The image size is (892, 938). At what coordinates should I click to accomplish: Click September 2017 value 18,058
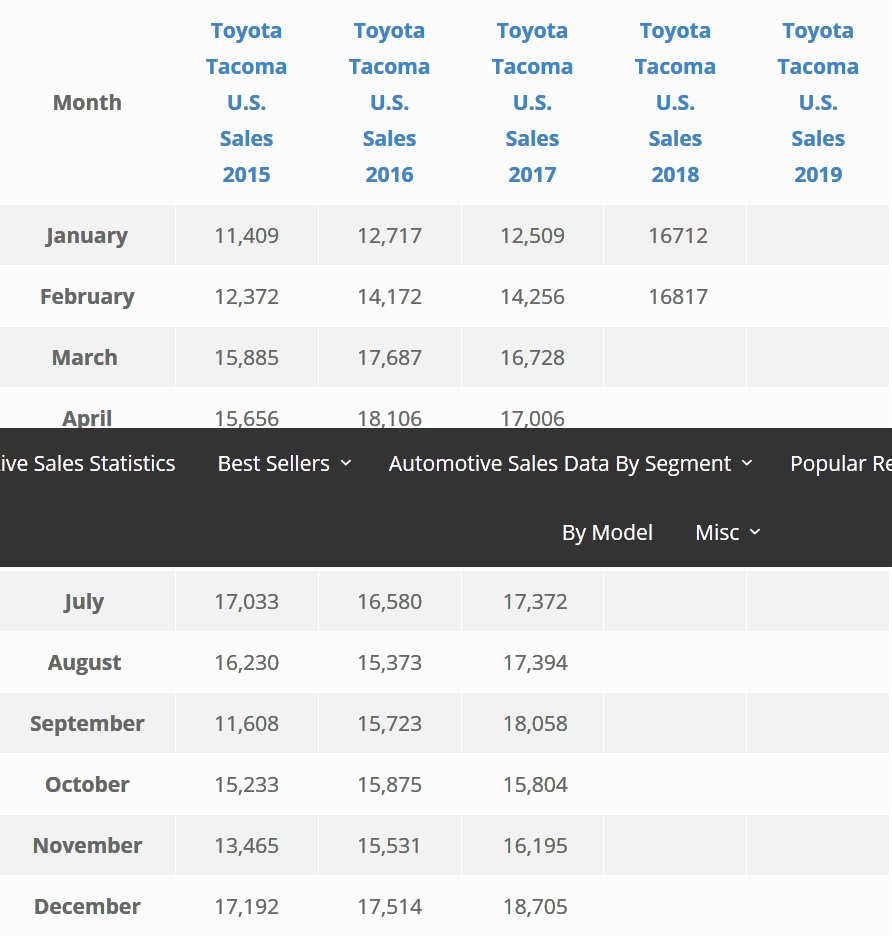535,724
